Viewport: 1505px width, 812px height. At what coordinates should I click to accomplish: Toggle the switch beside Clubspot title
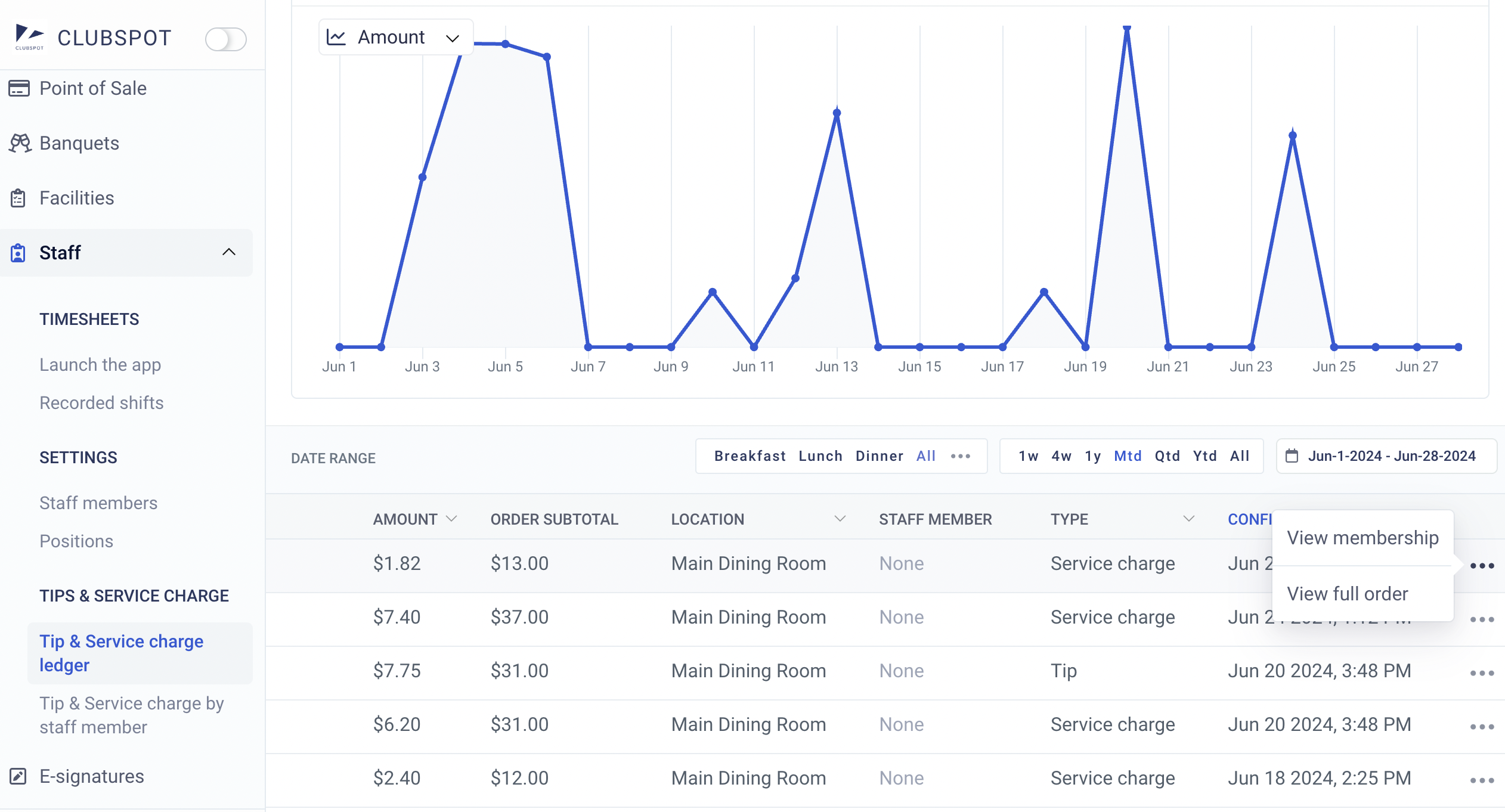pos(225,39)
